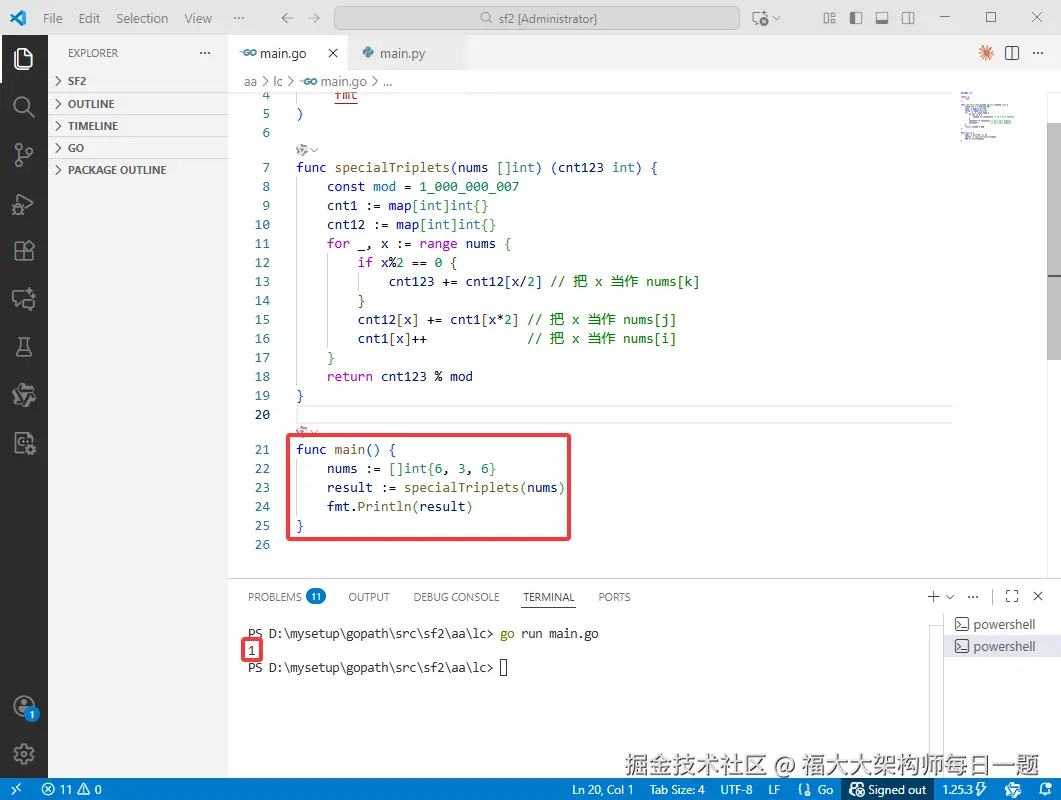1061x800 pixels.
Task: Expand the SF2 folder section
Action: click(x=138, y=81)
